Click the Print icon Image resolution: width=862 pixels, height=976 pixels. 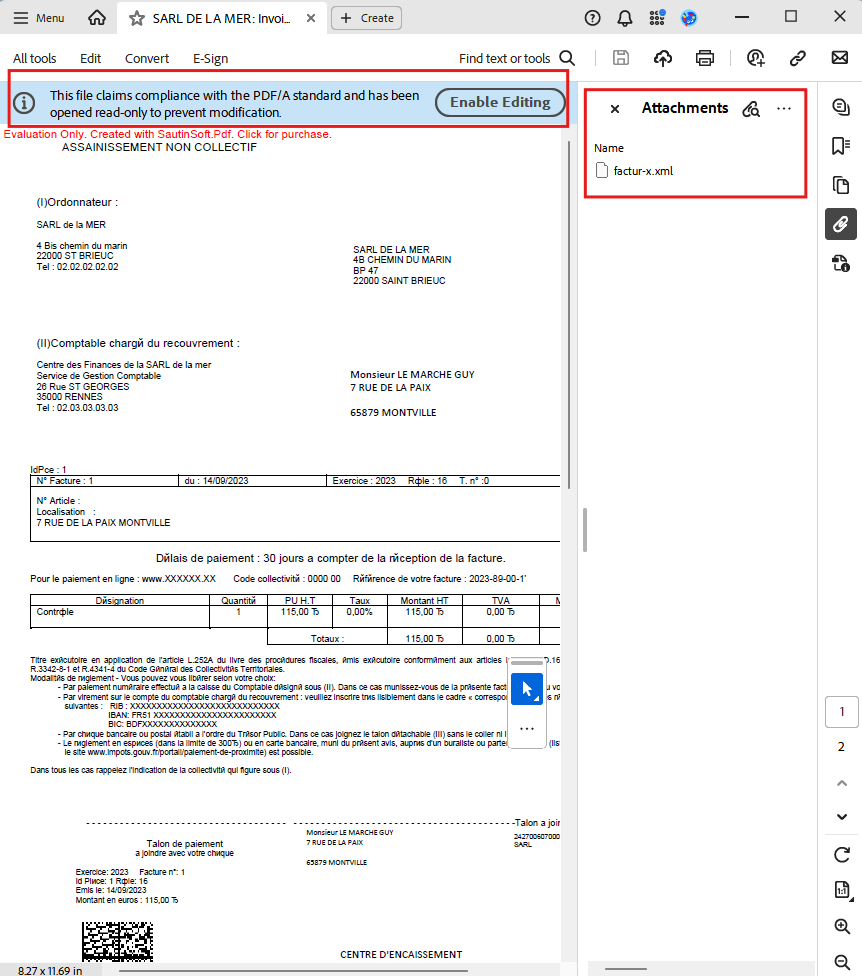[x=704, y=58]
